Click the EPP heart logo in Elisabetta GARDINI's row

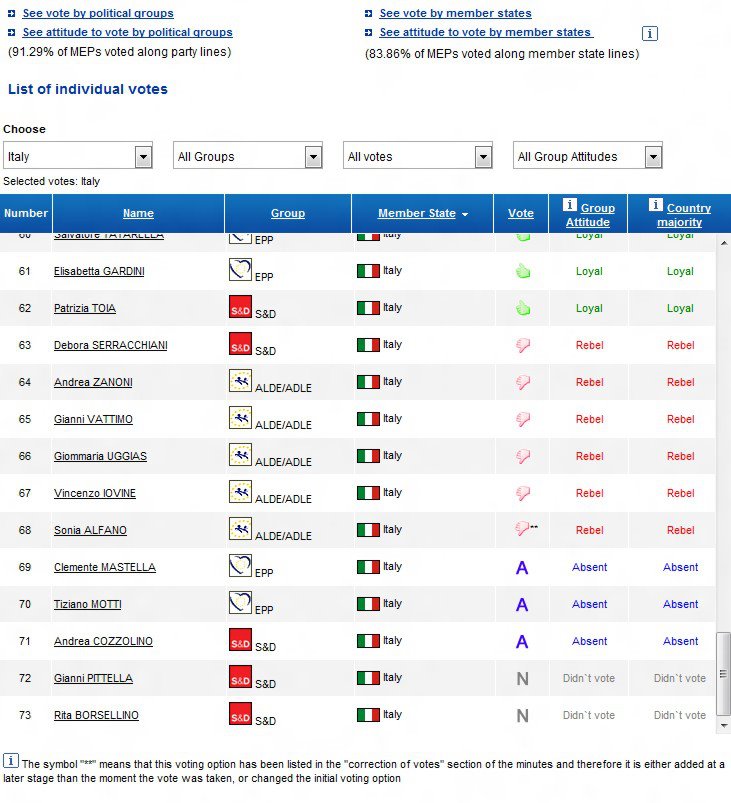tap(239, 270)
